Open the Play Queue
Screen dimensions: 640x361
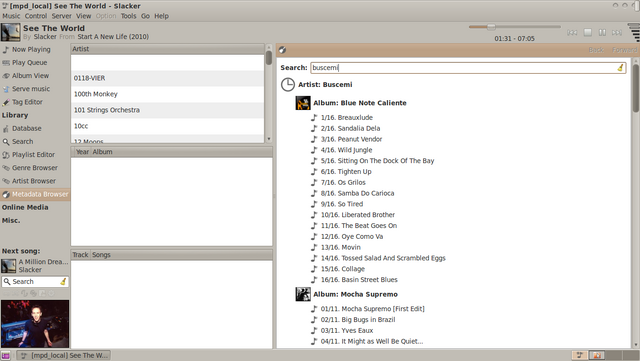tap(29, 62)
